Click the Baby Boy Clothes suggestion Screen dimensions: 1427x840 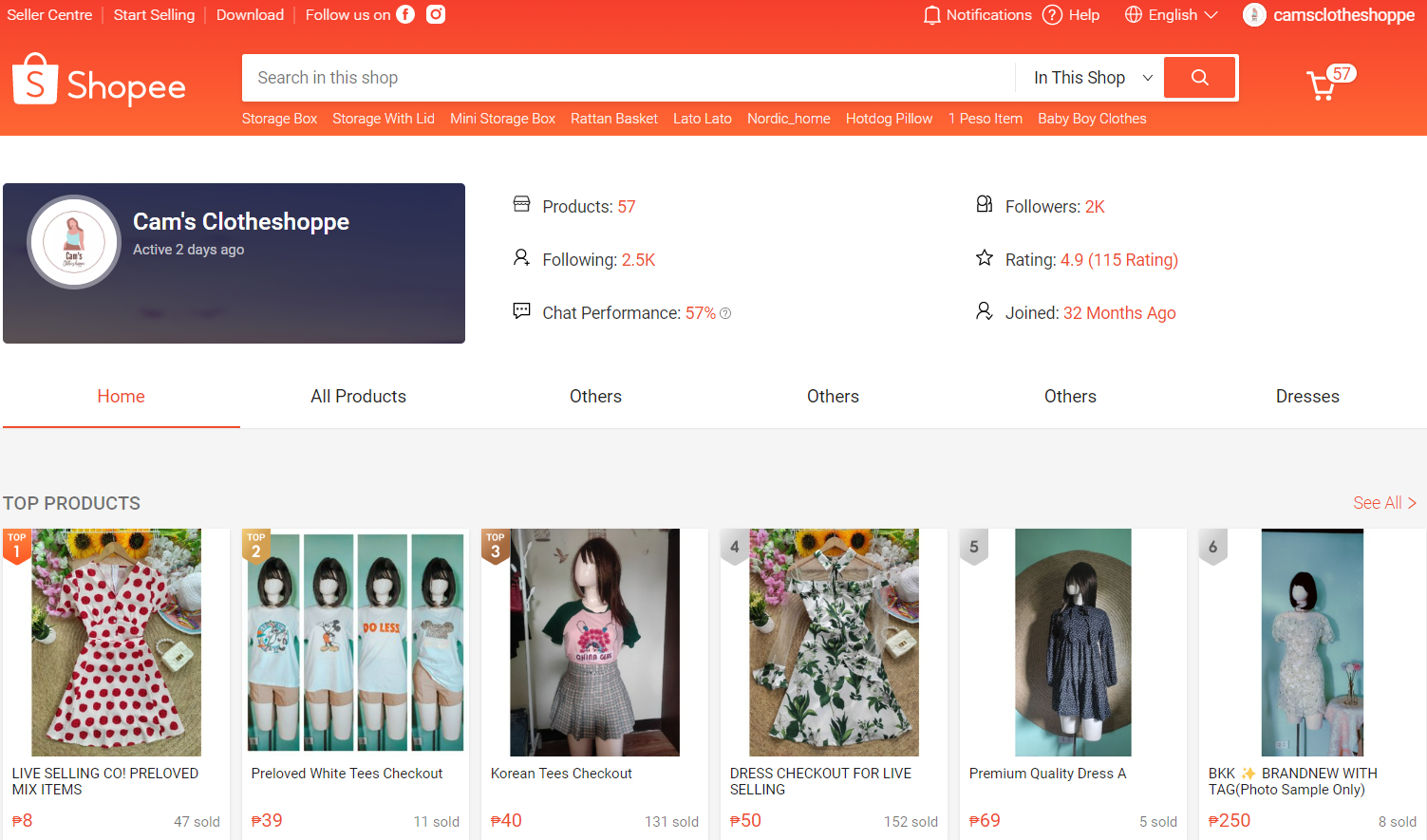pyautogui.click(x=1092, y=119)
